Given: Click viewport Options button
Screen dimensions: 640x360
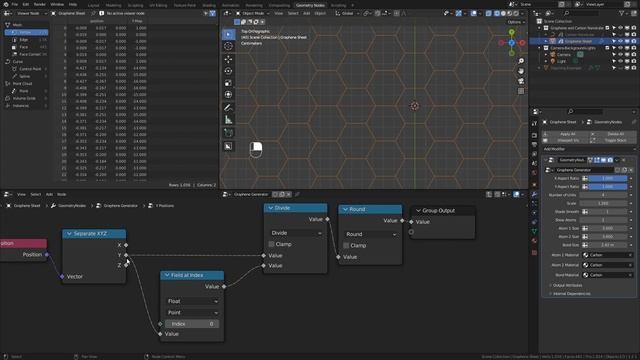Looking at the screenshot, I should [516, 22].
